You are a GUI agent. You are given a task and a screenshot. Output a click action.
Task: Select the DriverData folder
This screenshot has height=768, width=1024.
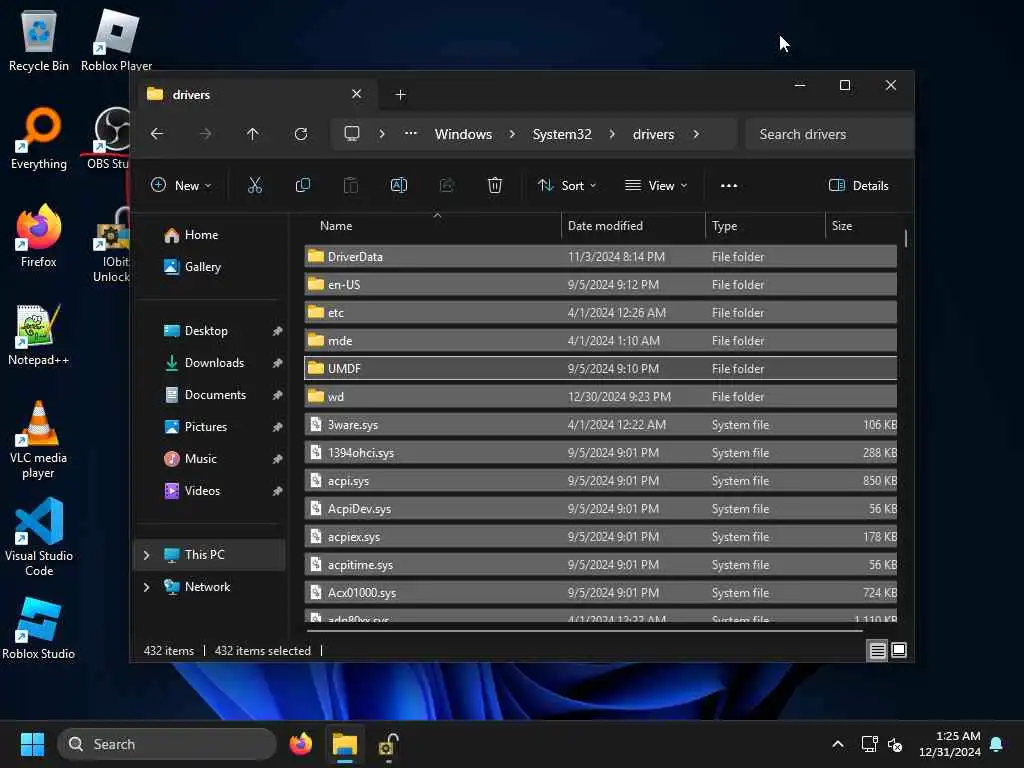(600, 257)
